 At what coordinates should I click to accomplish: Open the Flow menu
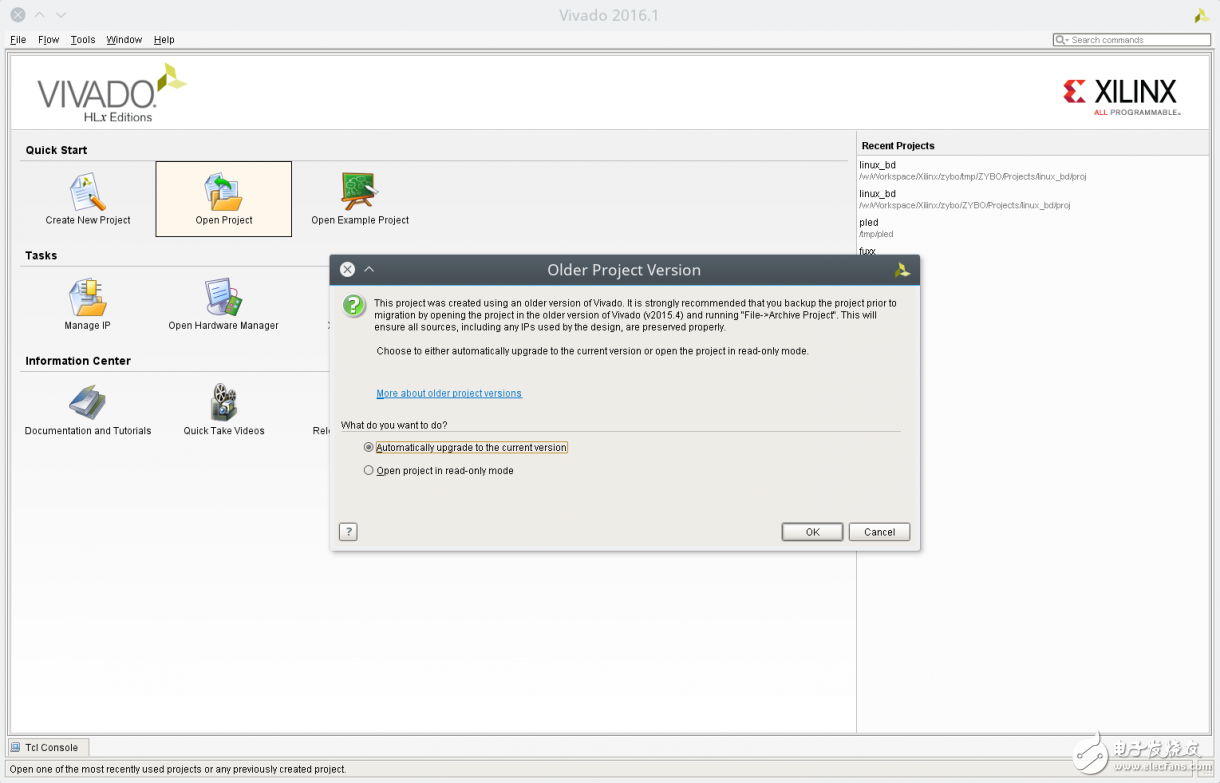pyautogui.click(x=48, y=40)
